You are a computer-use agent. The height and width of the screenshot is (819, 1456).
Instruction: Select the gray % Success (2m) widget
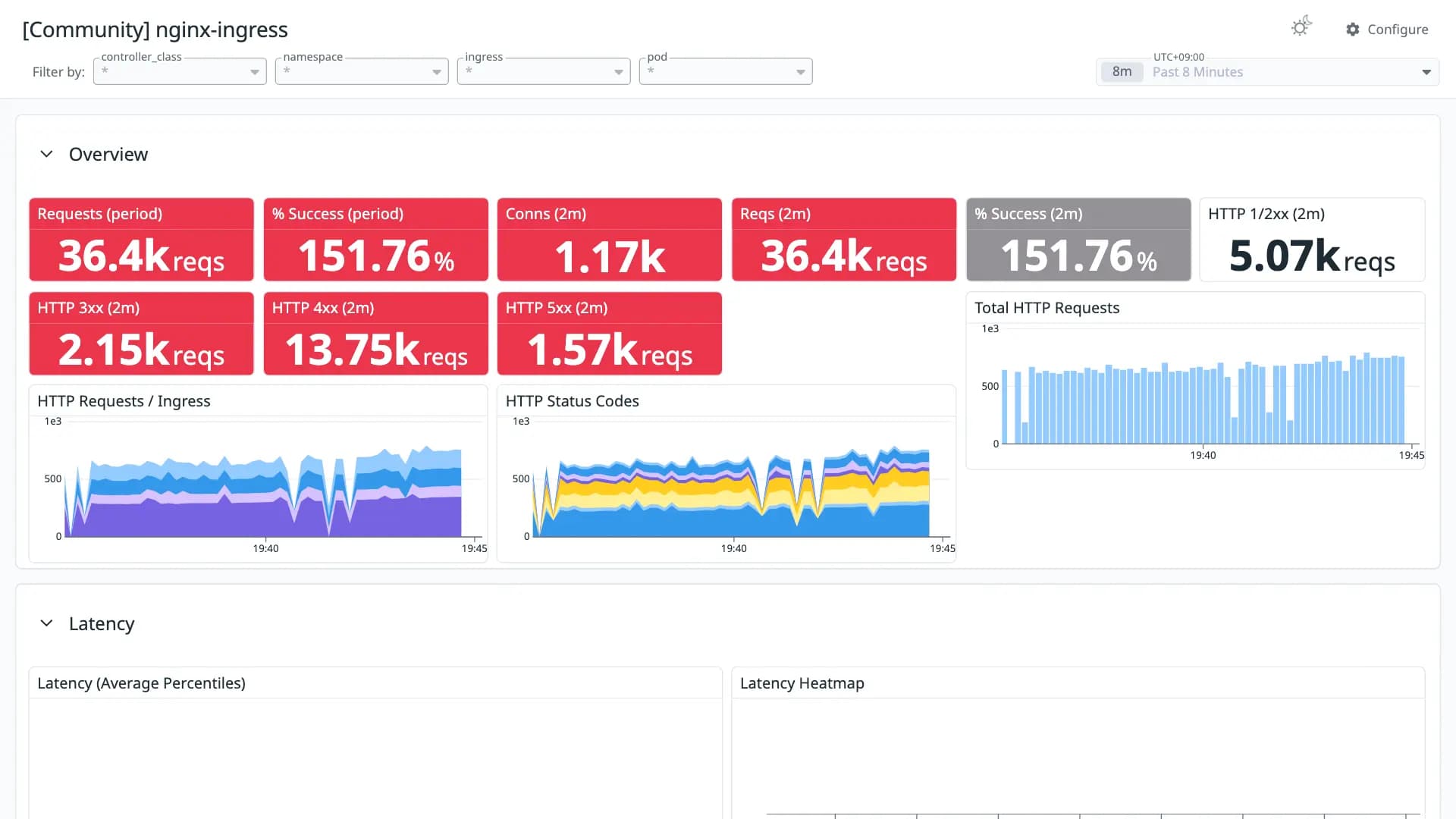pos(1078,240)
